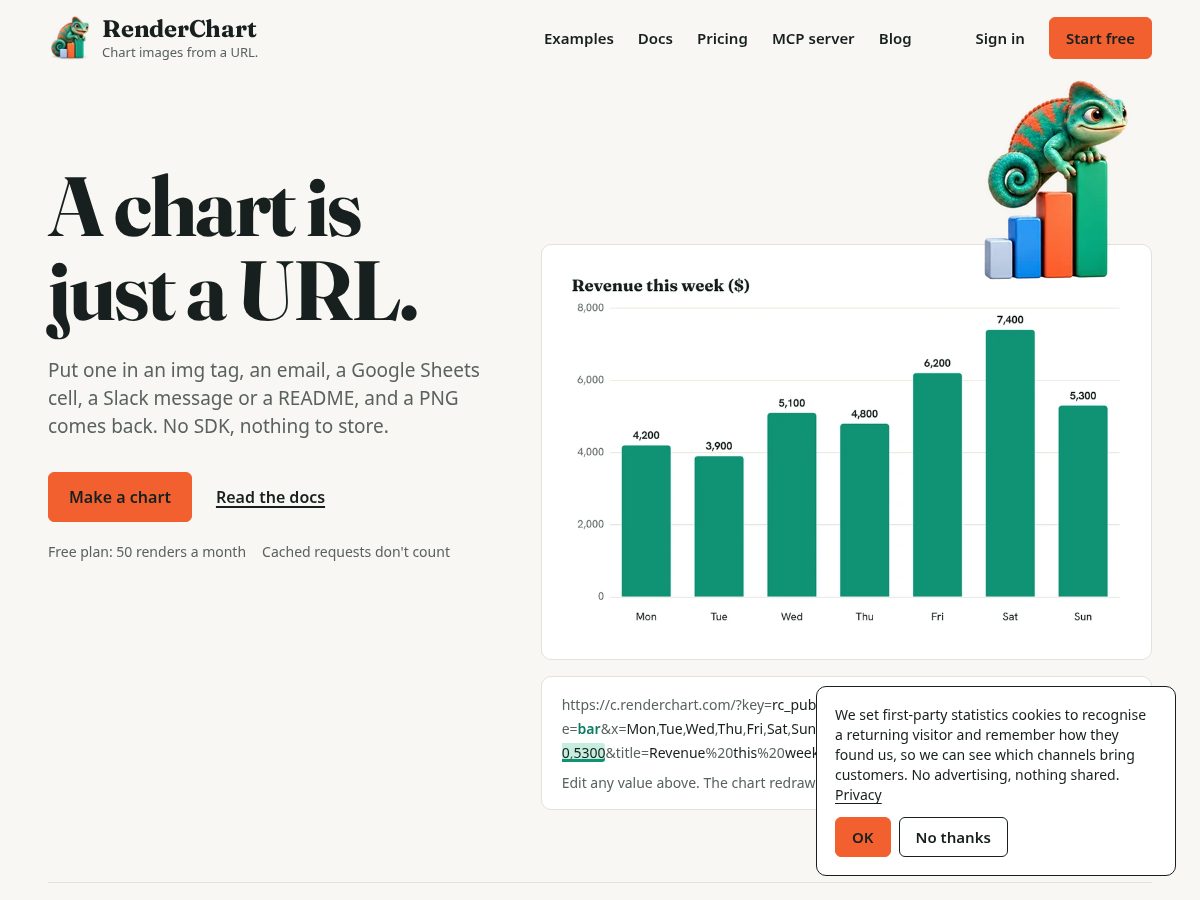Viewport: 1200px width, 900px height.
Task: Open the Docs nav item
Action: [x=655, y=39]
